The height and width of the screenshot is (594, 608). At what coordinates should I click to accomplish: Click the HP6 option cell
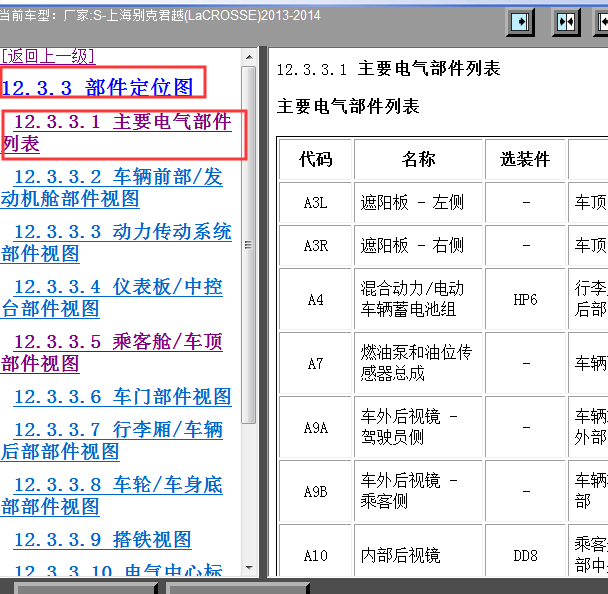click(x=525, y=299)
